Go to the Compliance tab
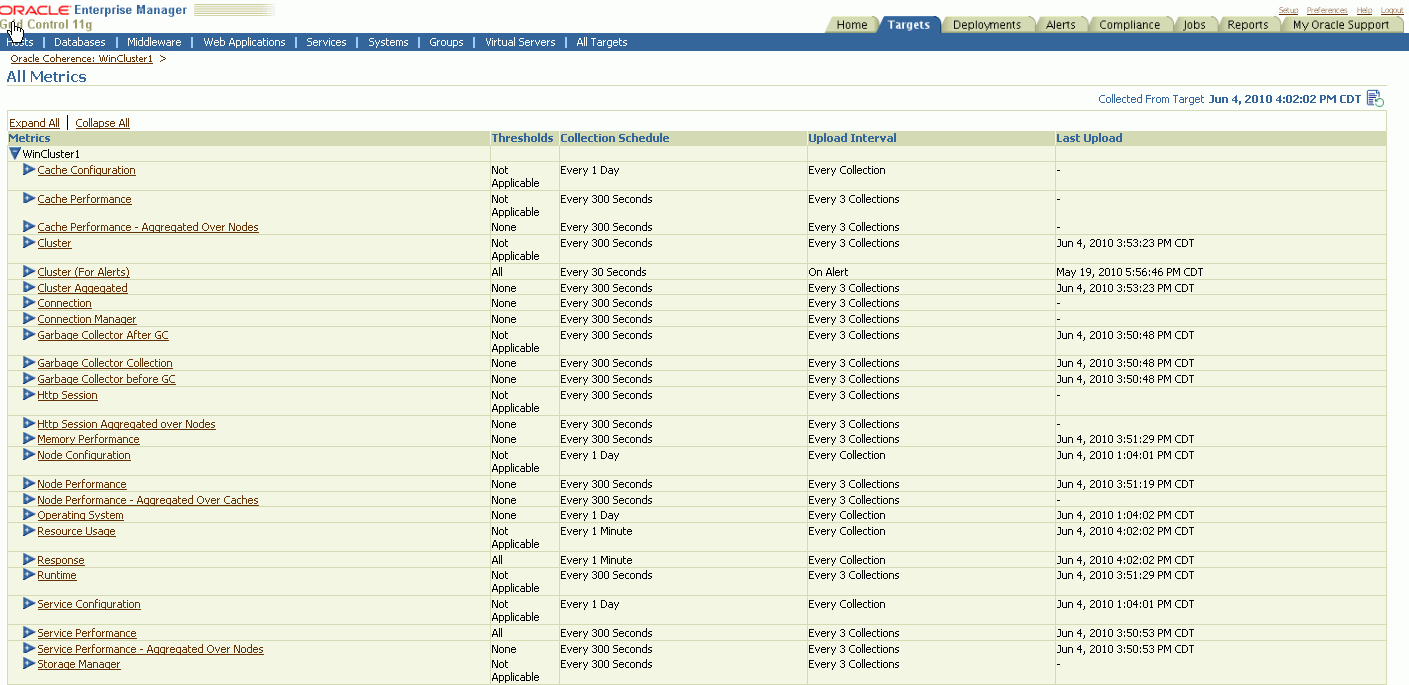 tap(1130, 25)
